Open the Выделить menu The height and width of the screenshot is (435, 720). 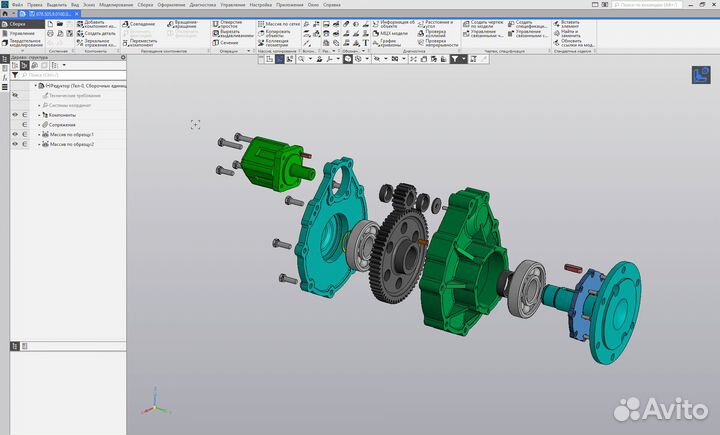pos(56,5)
